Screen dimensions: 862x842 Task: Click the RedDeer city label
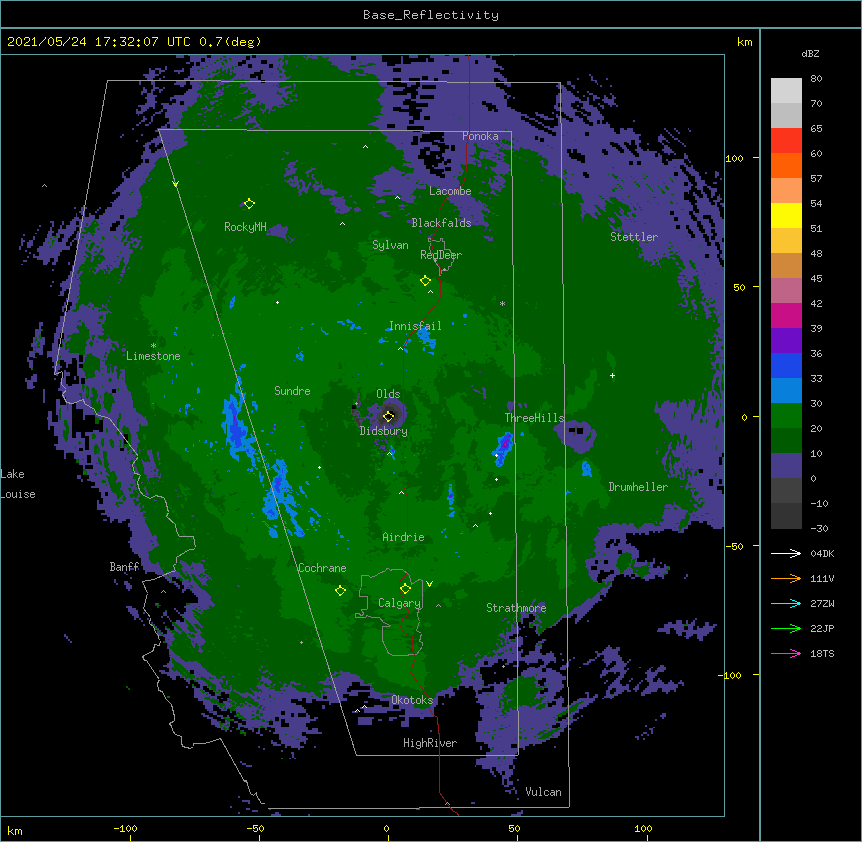(x=441, y=255)
